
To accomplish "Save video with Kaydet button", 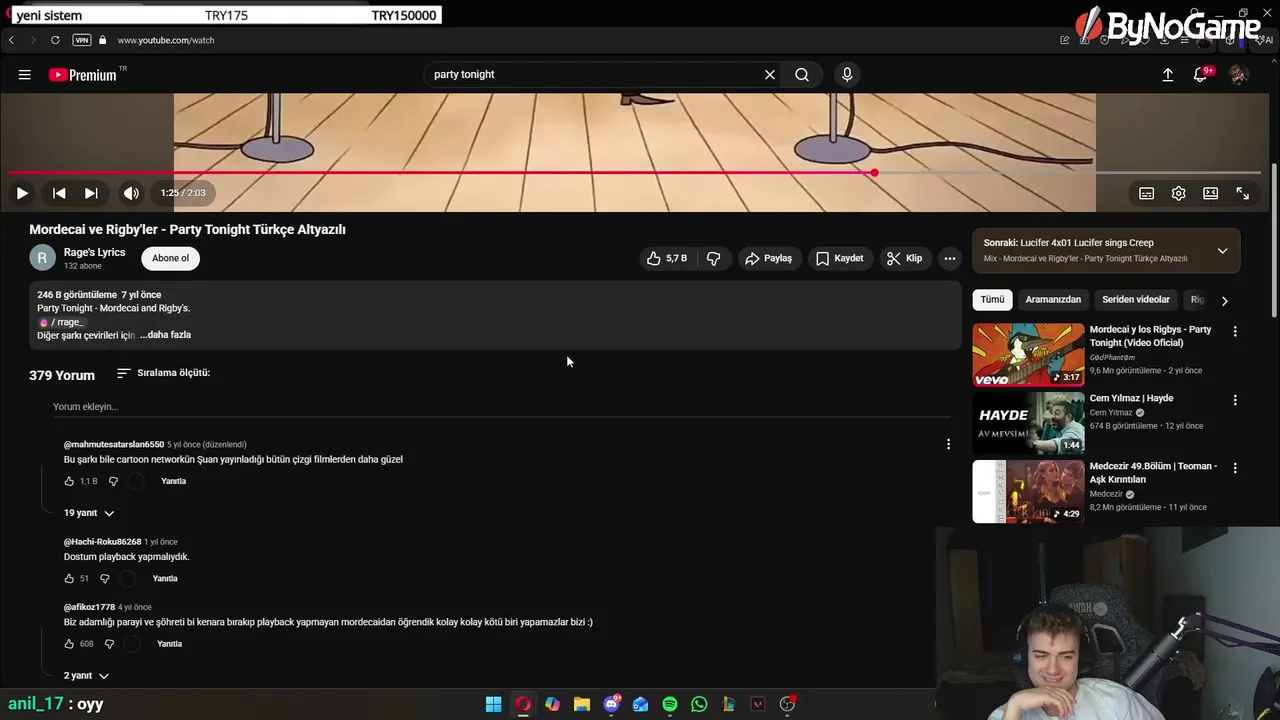I will [x=839, y=258].
